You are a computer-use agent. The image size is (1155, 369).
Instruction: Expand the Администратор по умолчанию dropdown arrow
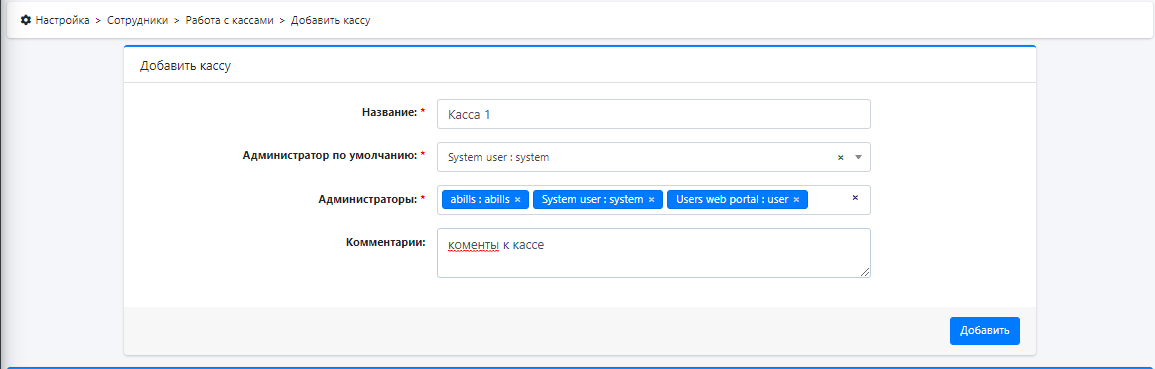[x=858, y=157]
